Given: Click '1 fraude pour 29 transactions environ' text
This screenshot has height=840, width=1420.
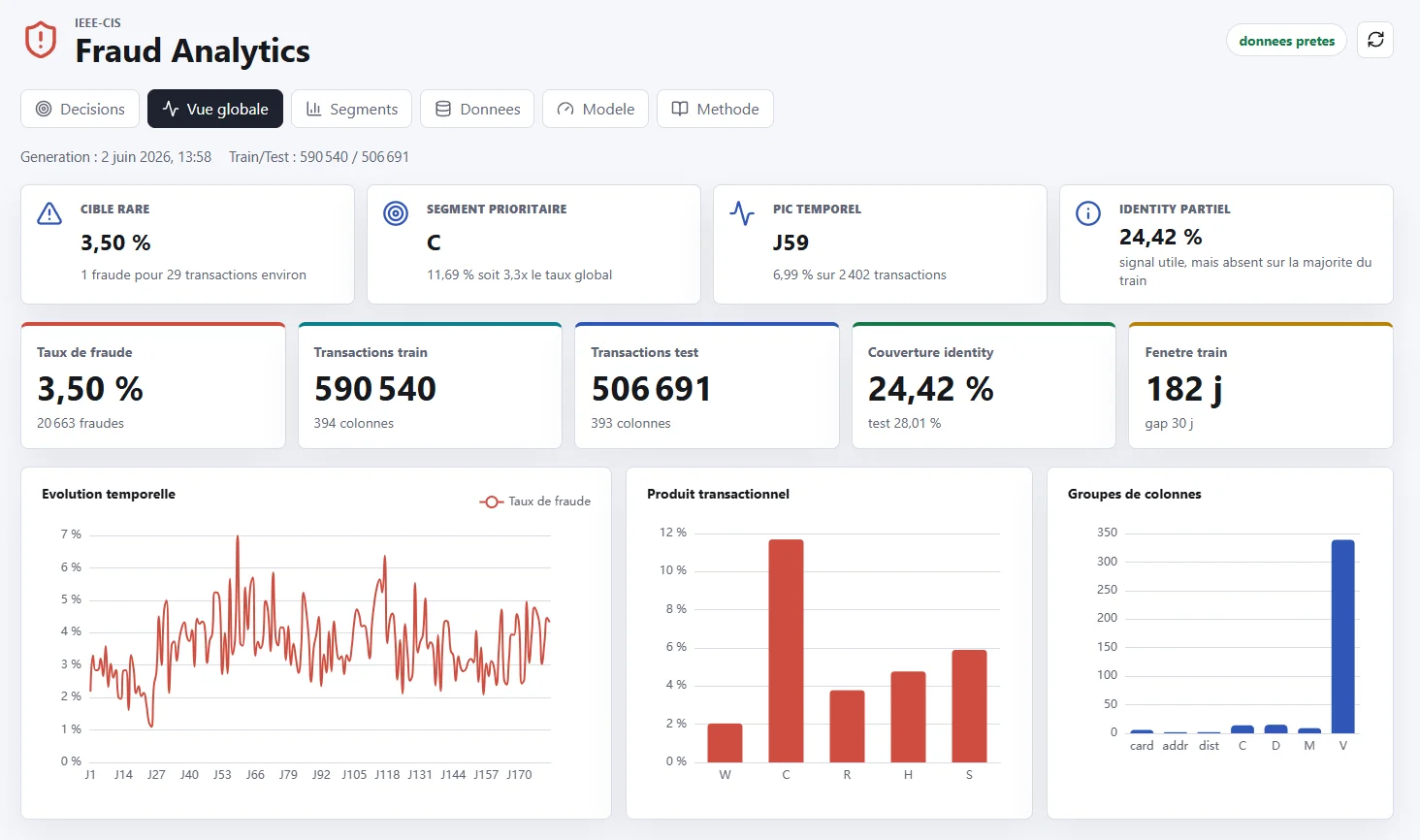Looking at the screenshot, I should click(x=193, y=275).
